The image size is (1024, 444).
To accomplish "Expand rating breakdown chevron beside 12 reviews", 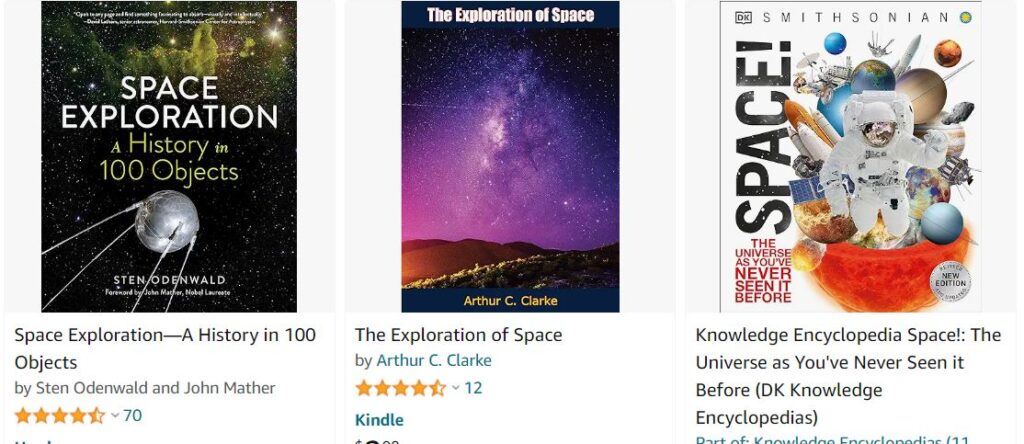I will (455, 388).
